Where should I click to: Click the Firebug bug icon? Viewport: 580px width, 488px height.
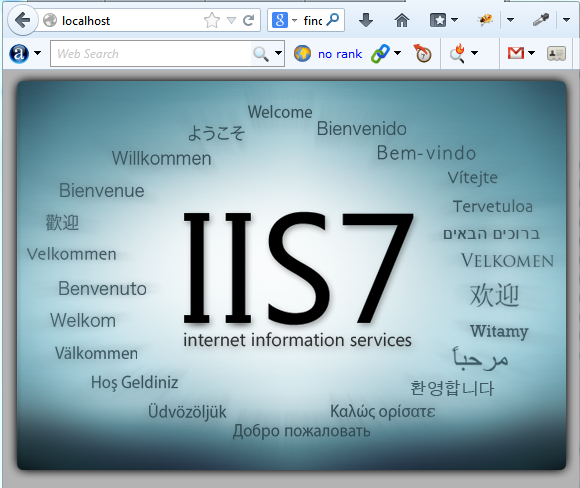[486, 20]
